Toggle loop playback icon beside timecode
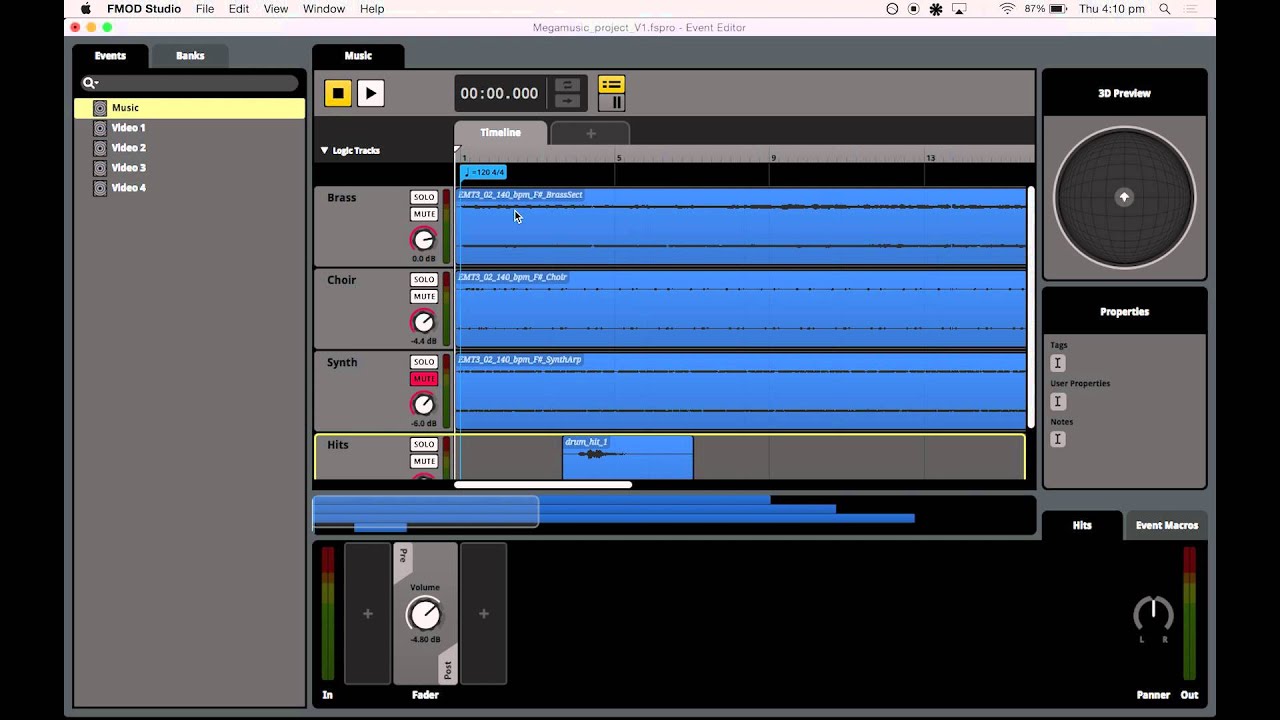The height and width of the screenshot is (720, 1280). pyautogui.click(x=567, y=85)
